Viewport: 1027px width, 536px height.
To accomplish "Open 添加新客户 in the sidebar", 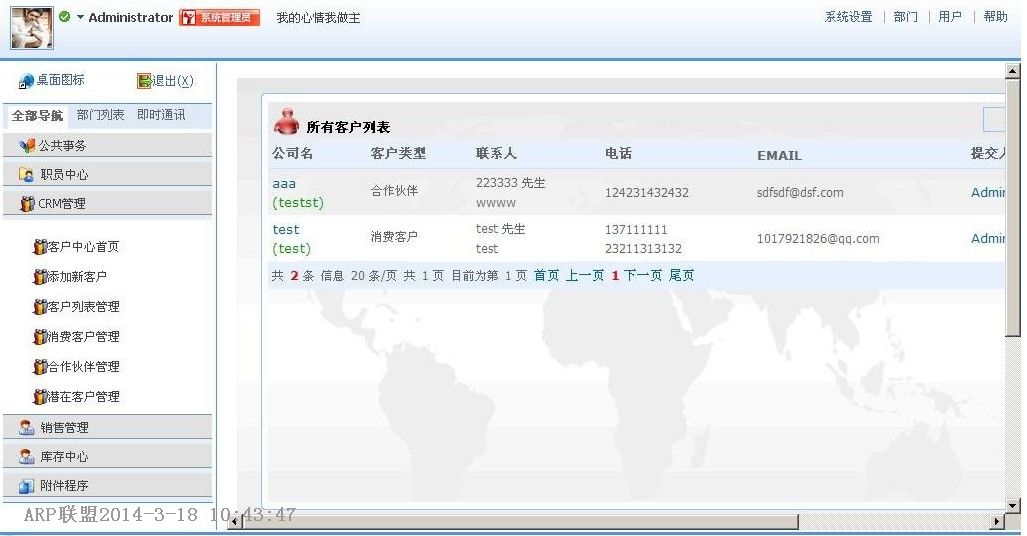I will point(77,277).
